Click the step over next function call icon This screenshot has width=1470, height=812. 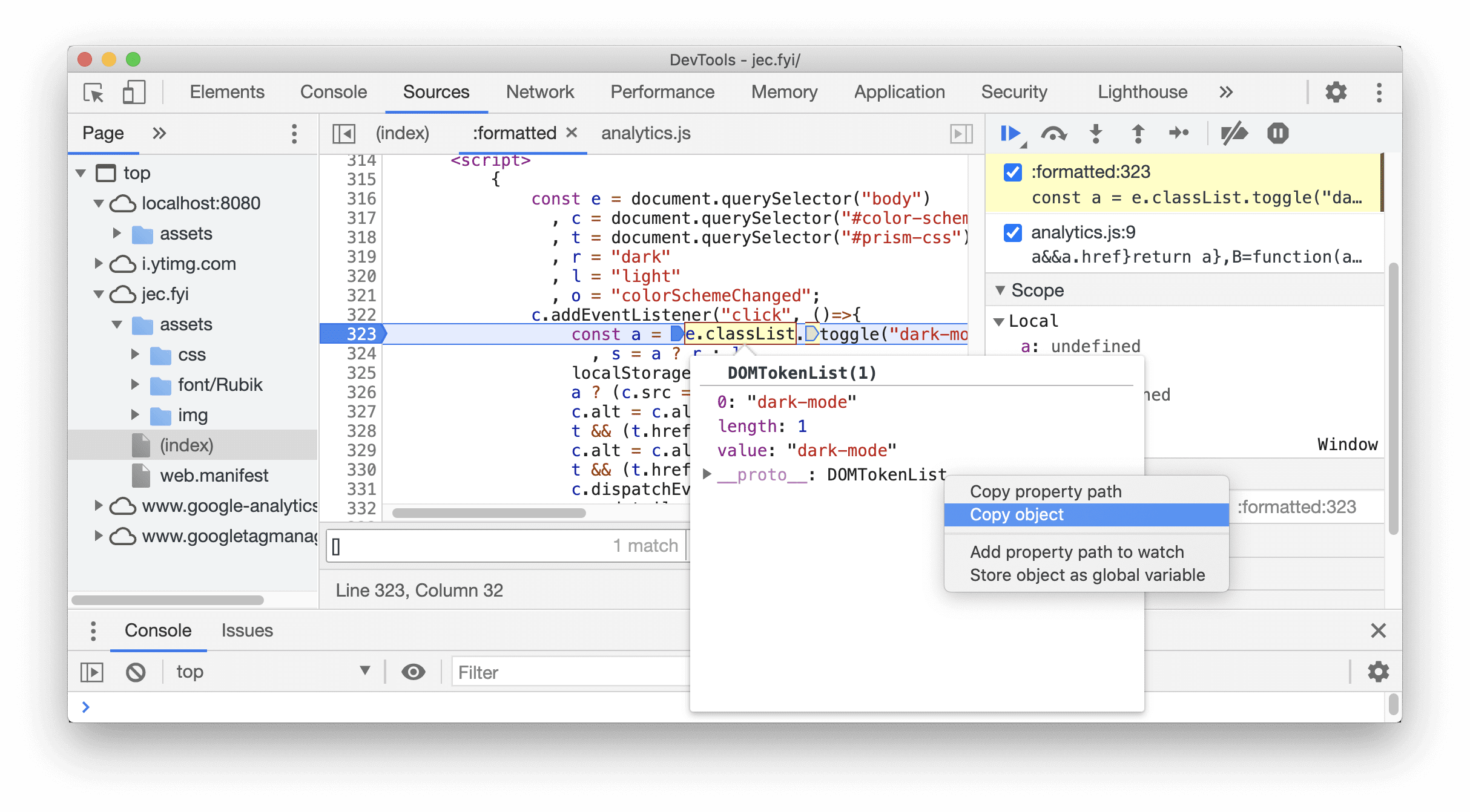(1053, 133)
